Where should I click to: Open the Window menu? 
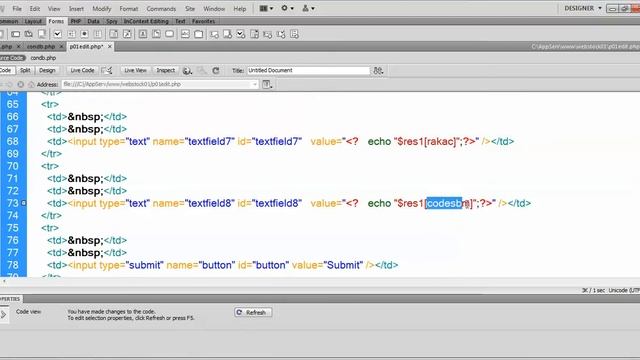coord(214,8)
